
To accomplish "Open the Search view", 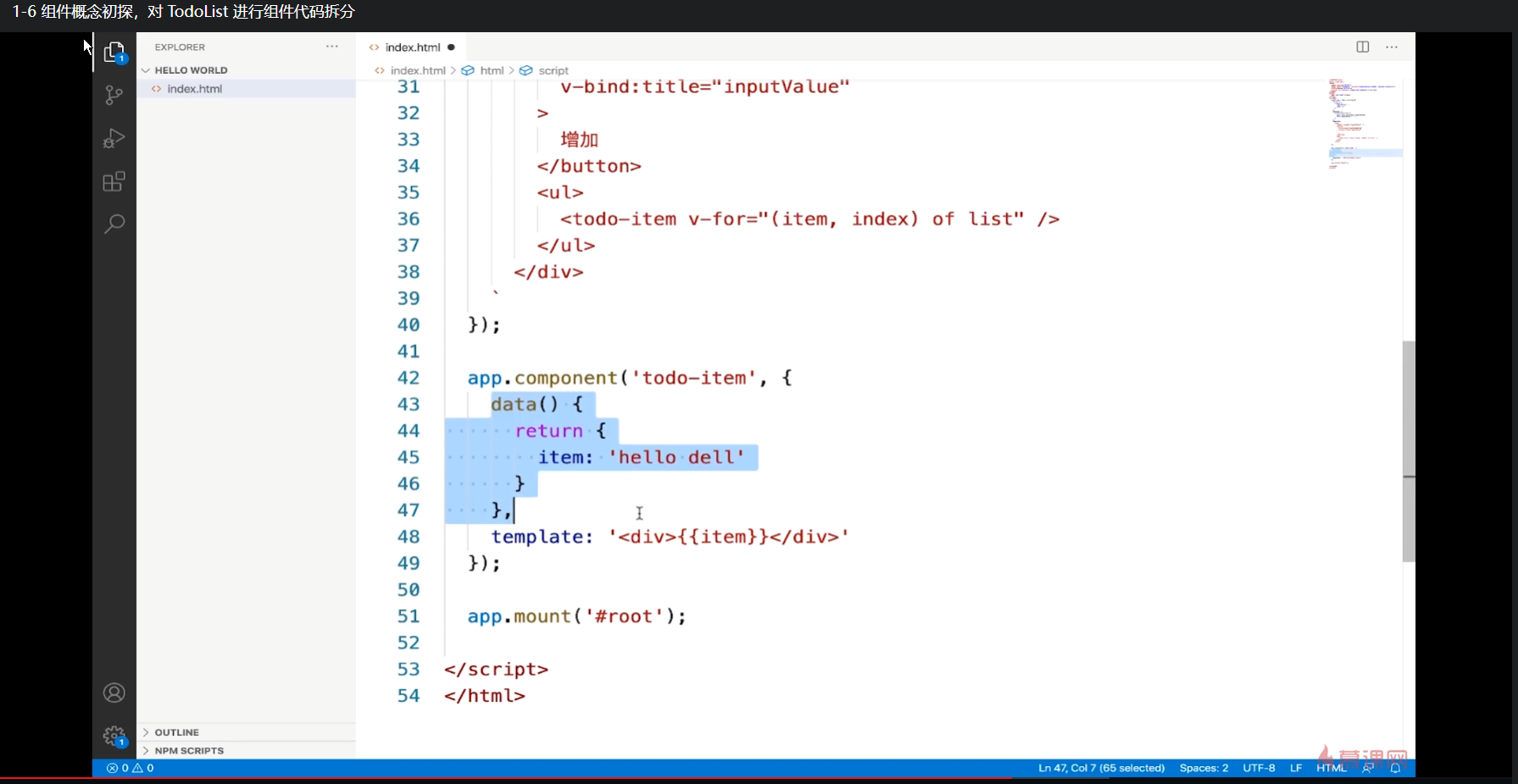I will click(x=114, y=224).
